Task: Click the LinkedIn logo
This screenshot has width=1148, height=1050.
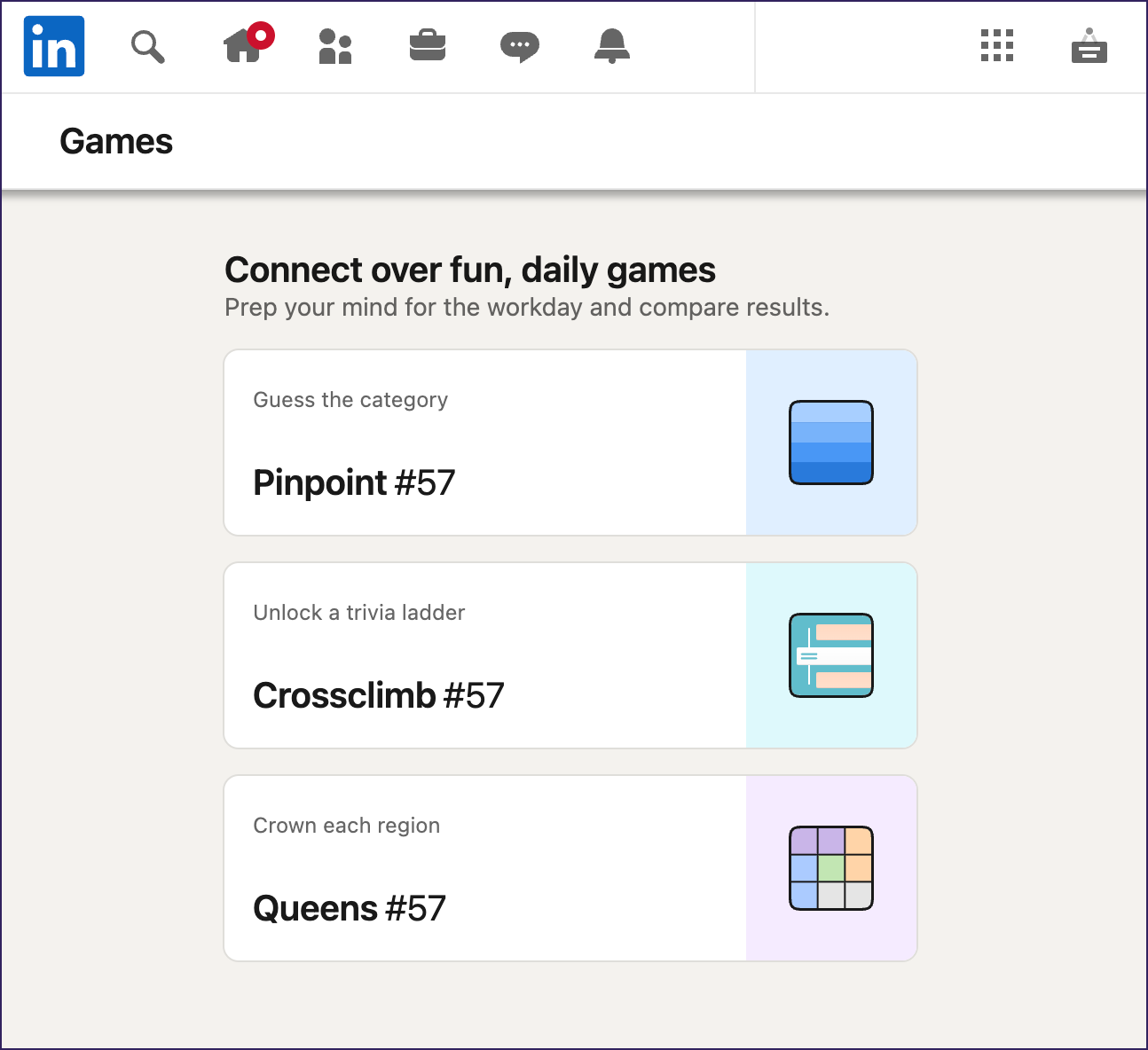Action: 54,46
